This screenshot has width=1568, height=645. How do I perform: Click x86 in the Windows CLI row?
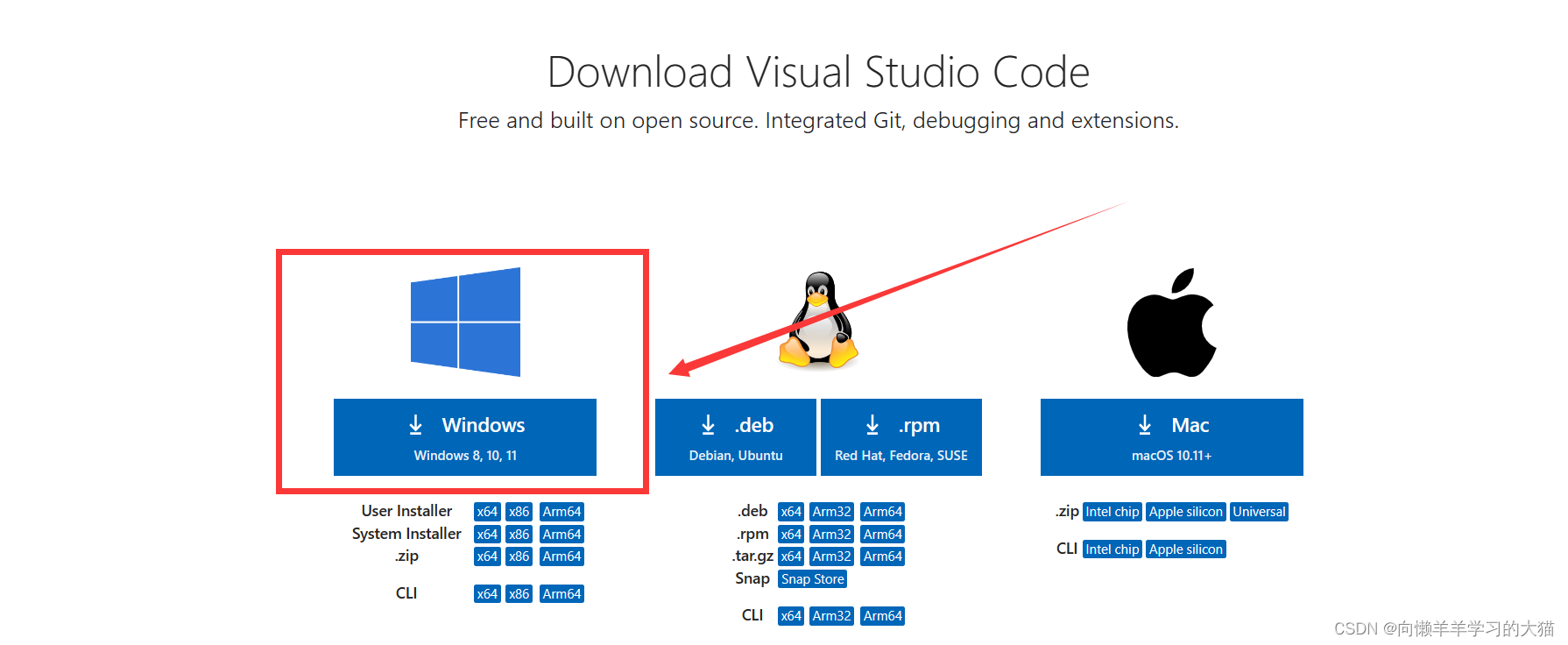pyautogui.click(x=519, y=594)
